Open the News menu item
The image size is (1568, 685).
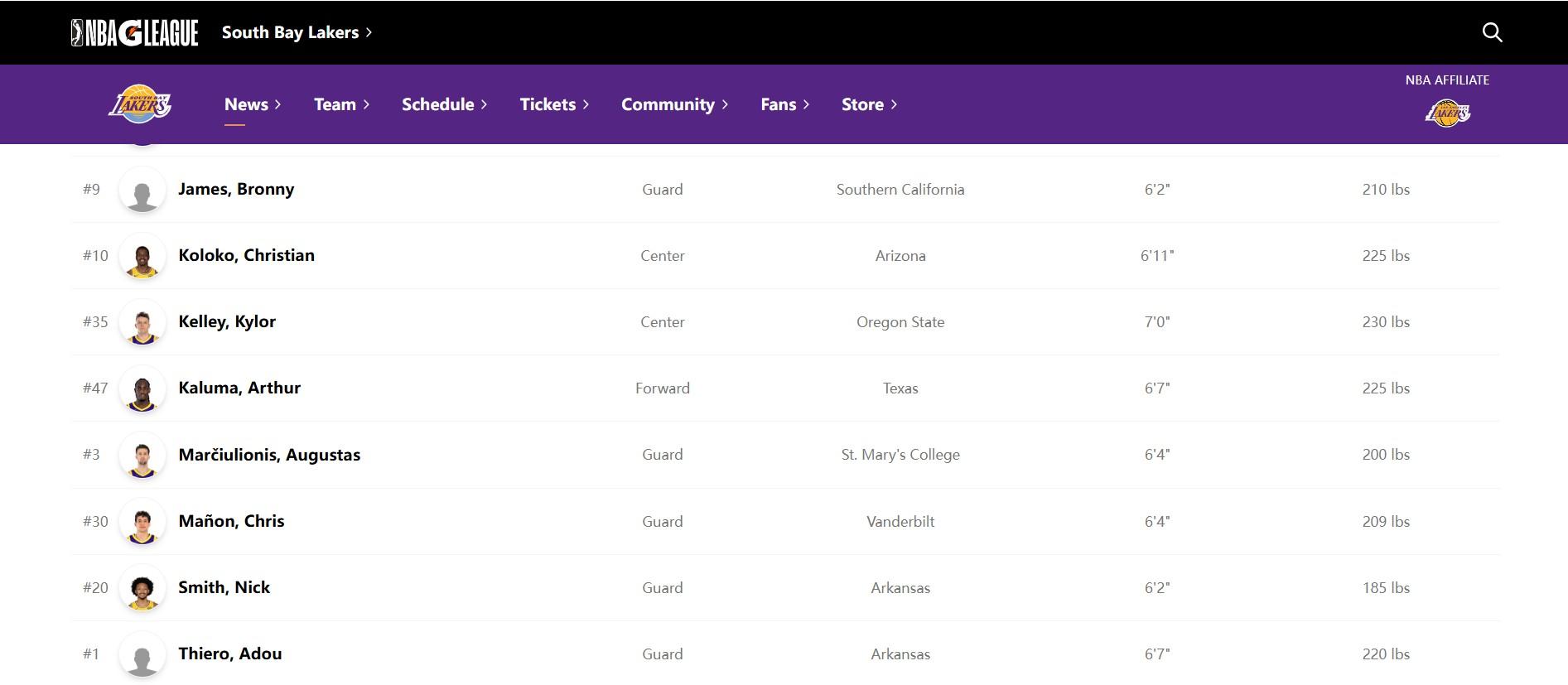point(253,104)
